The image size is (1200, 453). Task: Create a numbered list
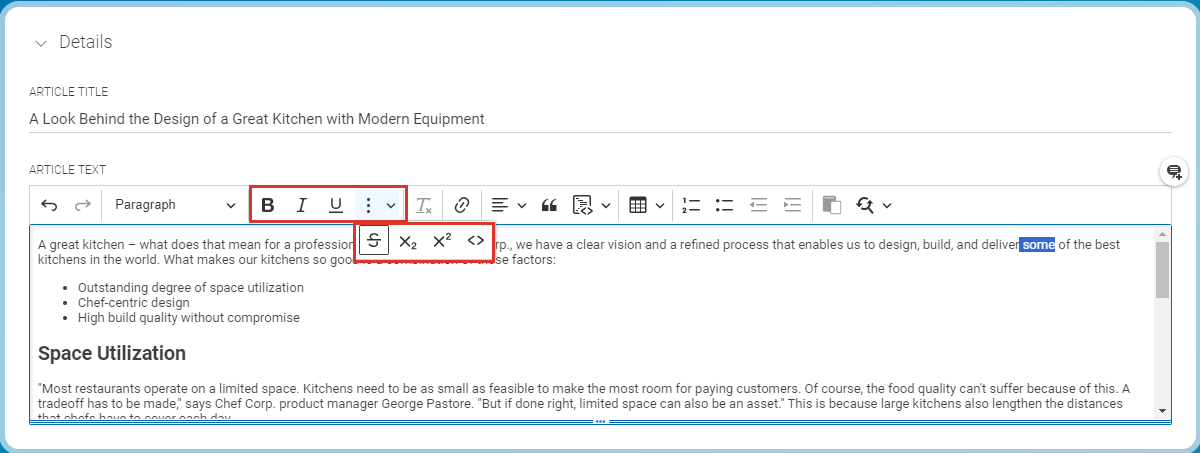[691, 205]
